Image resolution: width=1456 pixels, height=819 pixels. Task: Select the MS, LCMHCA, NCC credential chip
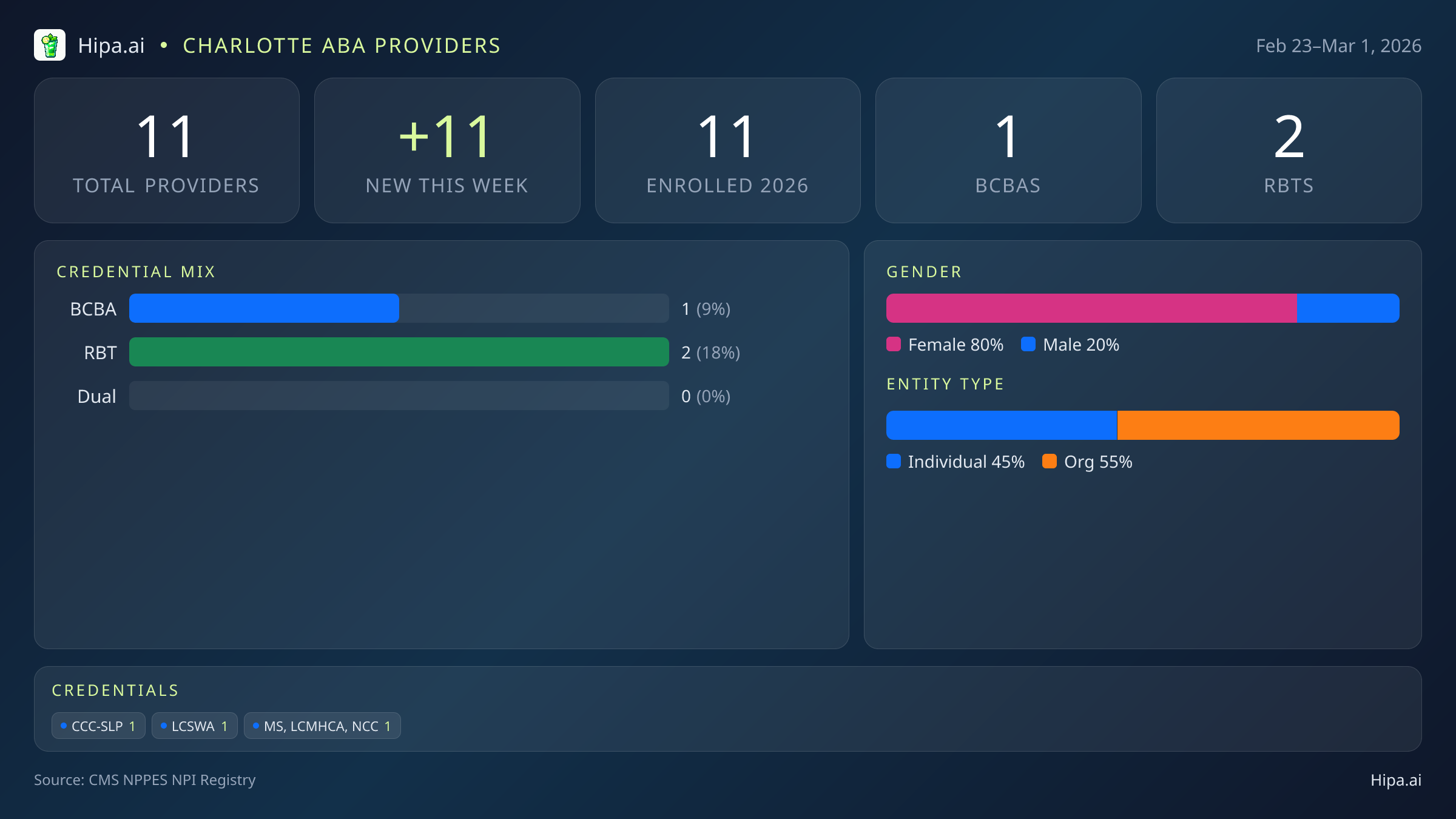click(x=322, y=726)
